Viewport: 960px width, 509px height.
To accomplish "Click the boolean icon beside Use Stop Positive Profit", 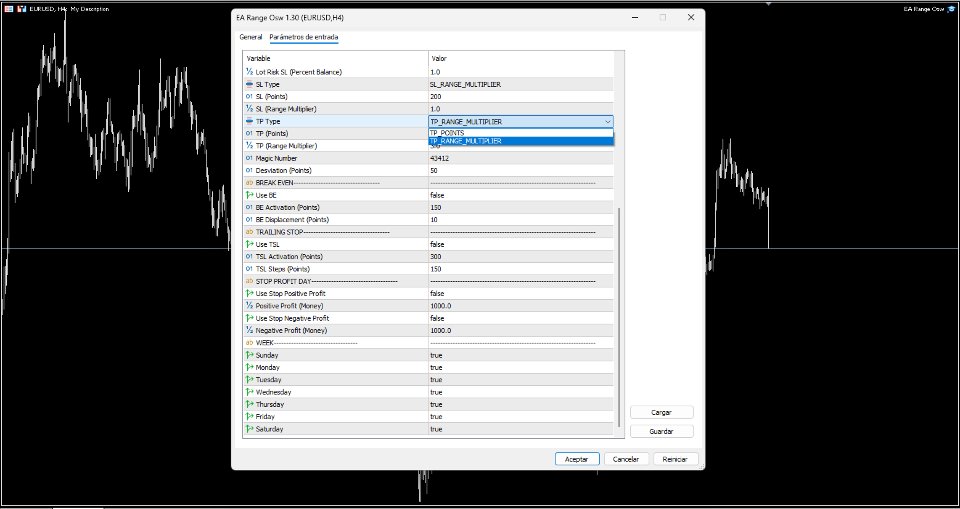I will pos(249,293).
